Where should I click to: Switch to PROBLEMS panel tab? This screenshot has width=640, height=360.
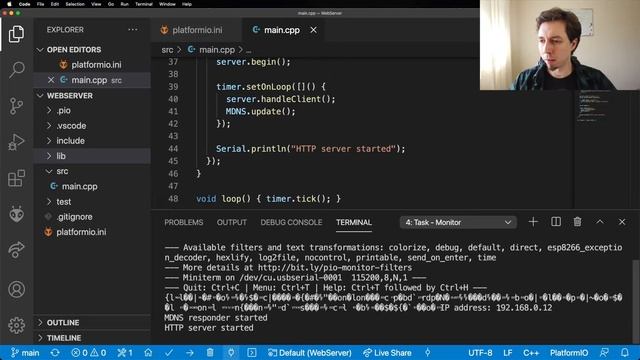coord(184,222)
